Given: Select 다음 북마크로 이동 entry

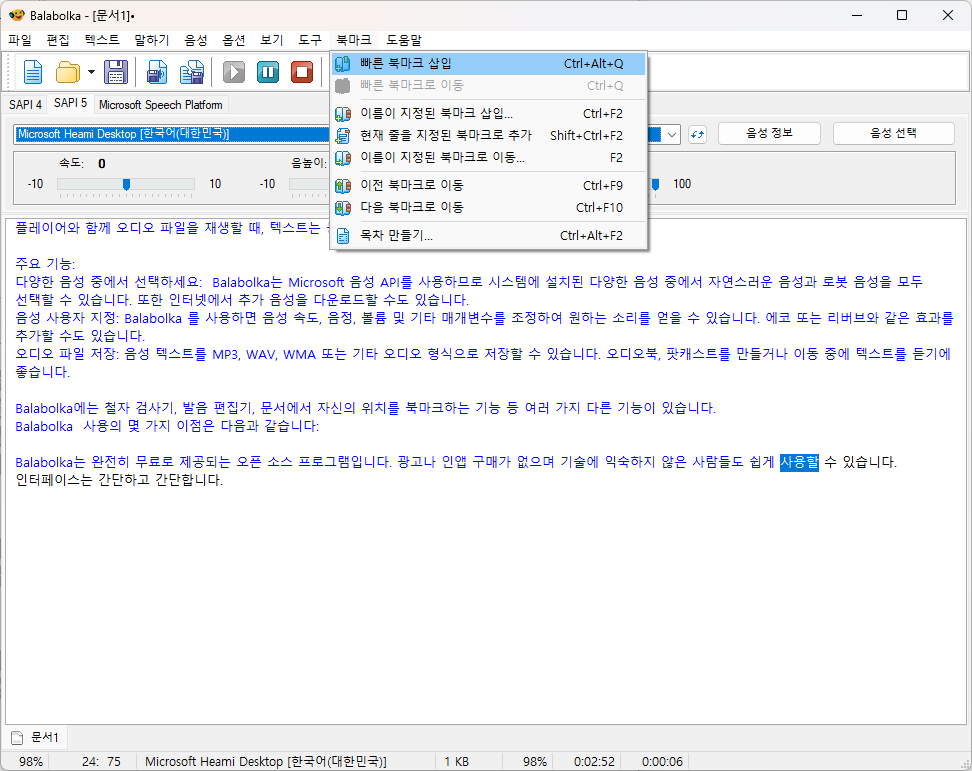Looking at the screenshot, I should click(x=488, y=208).
